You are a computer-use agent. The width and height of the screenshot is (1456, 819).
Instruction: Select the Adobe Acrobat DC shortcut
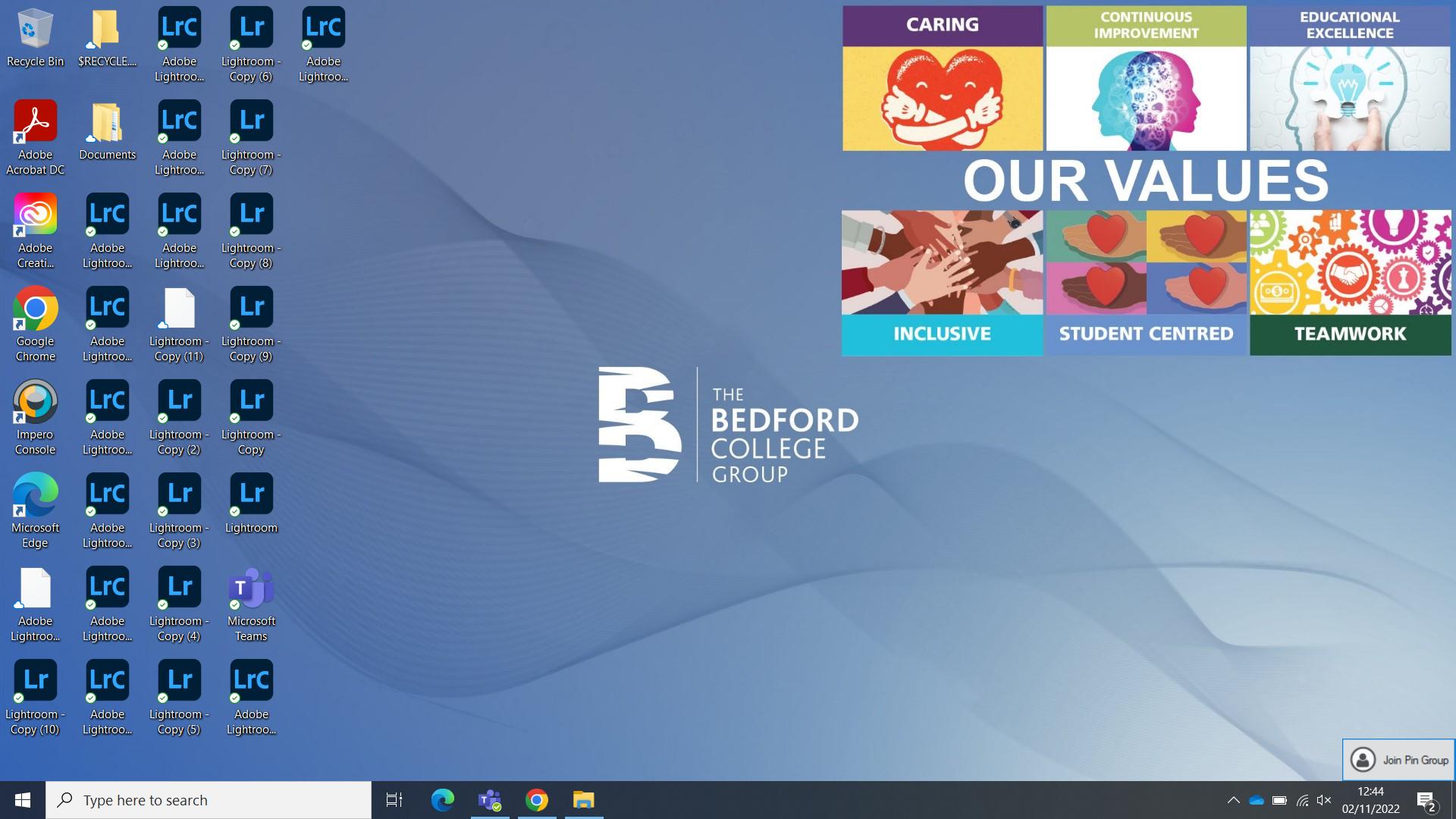pos(35,121)
